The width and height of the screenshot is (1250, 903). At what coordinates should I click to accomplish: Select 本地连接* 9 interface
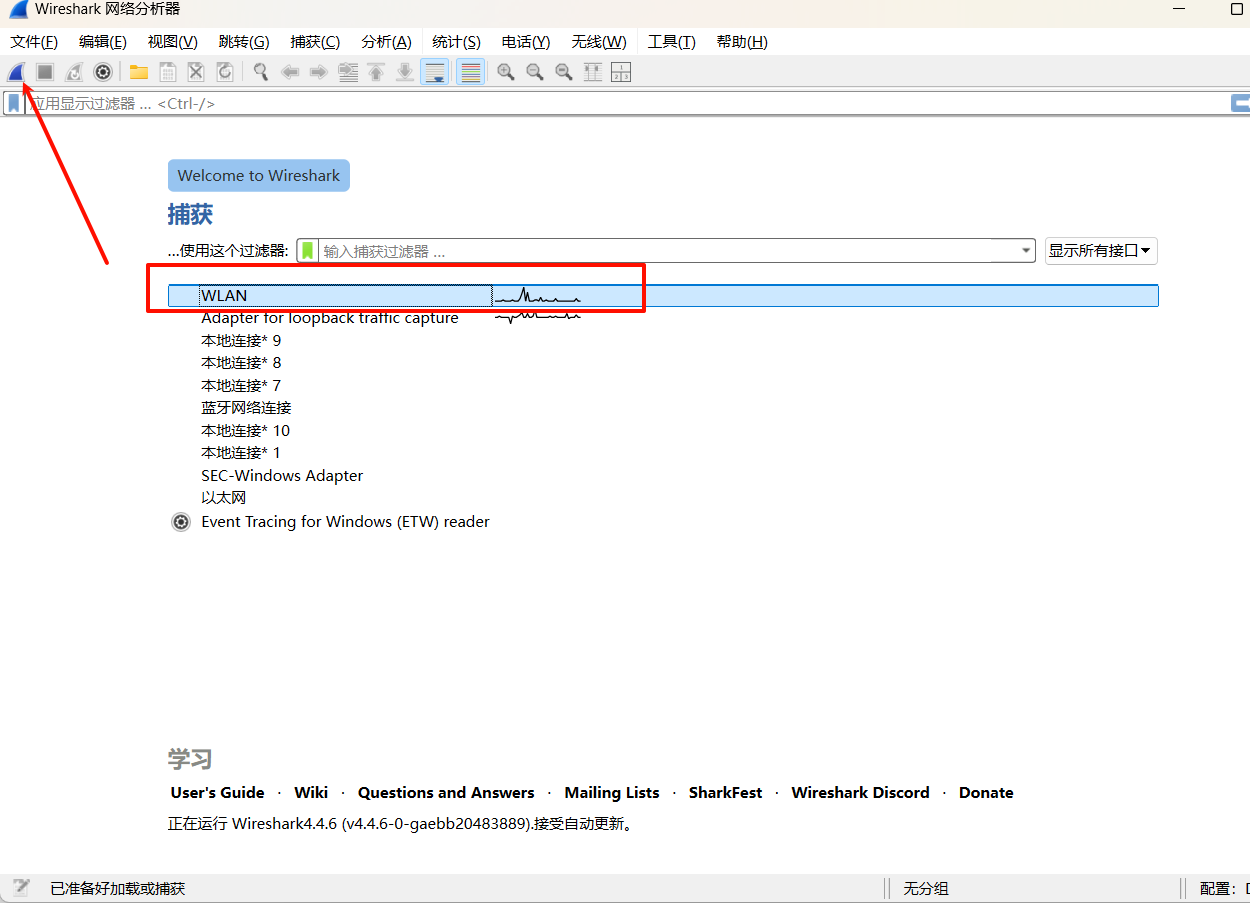pyautogui.click(x=241, y=340)
